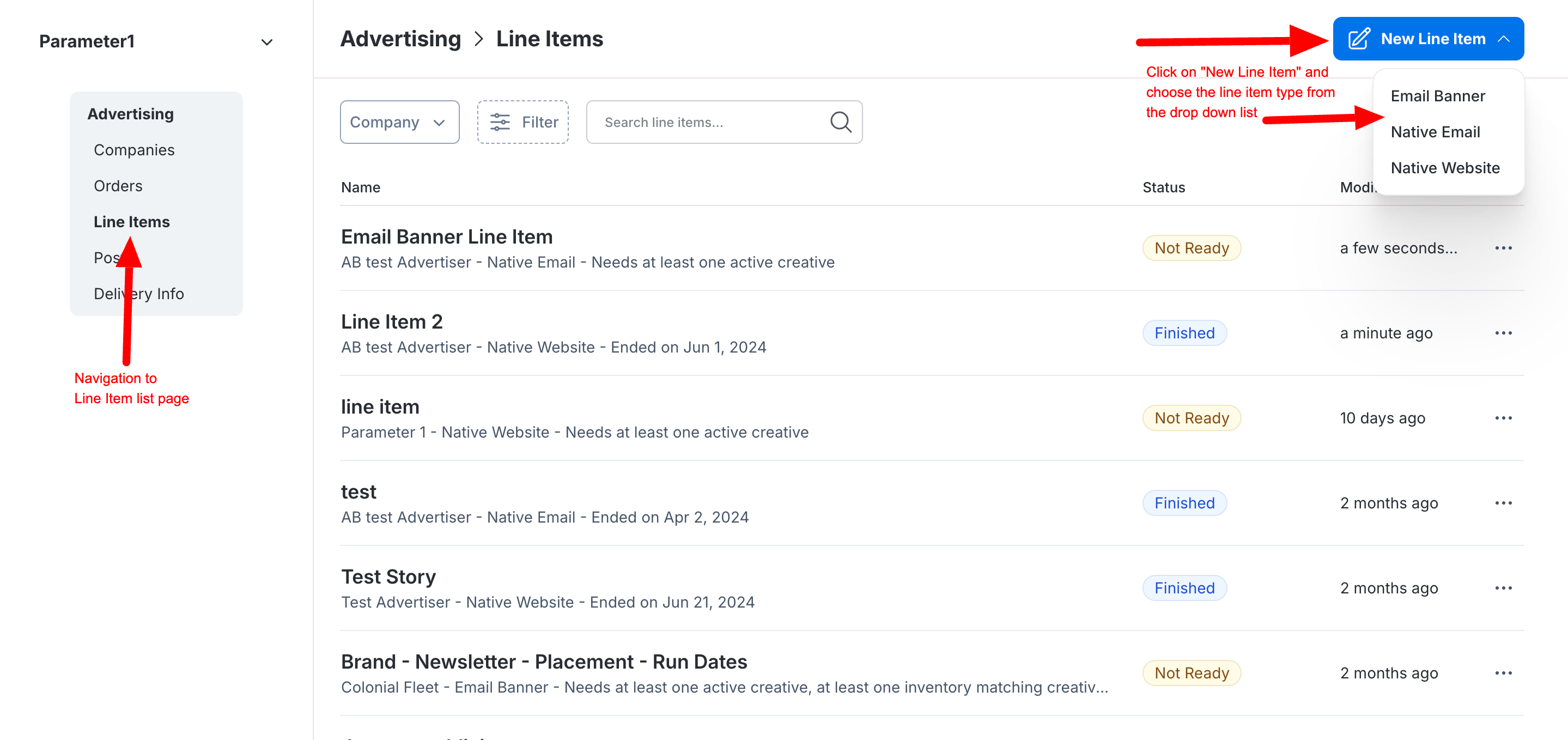This screenshot has width=1568, height=740.
Task: Open three-dot menu for 'line item' row
Action: pyautogui.click(x=1503, y=418)
